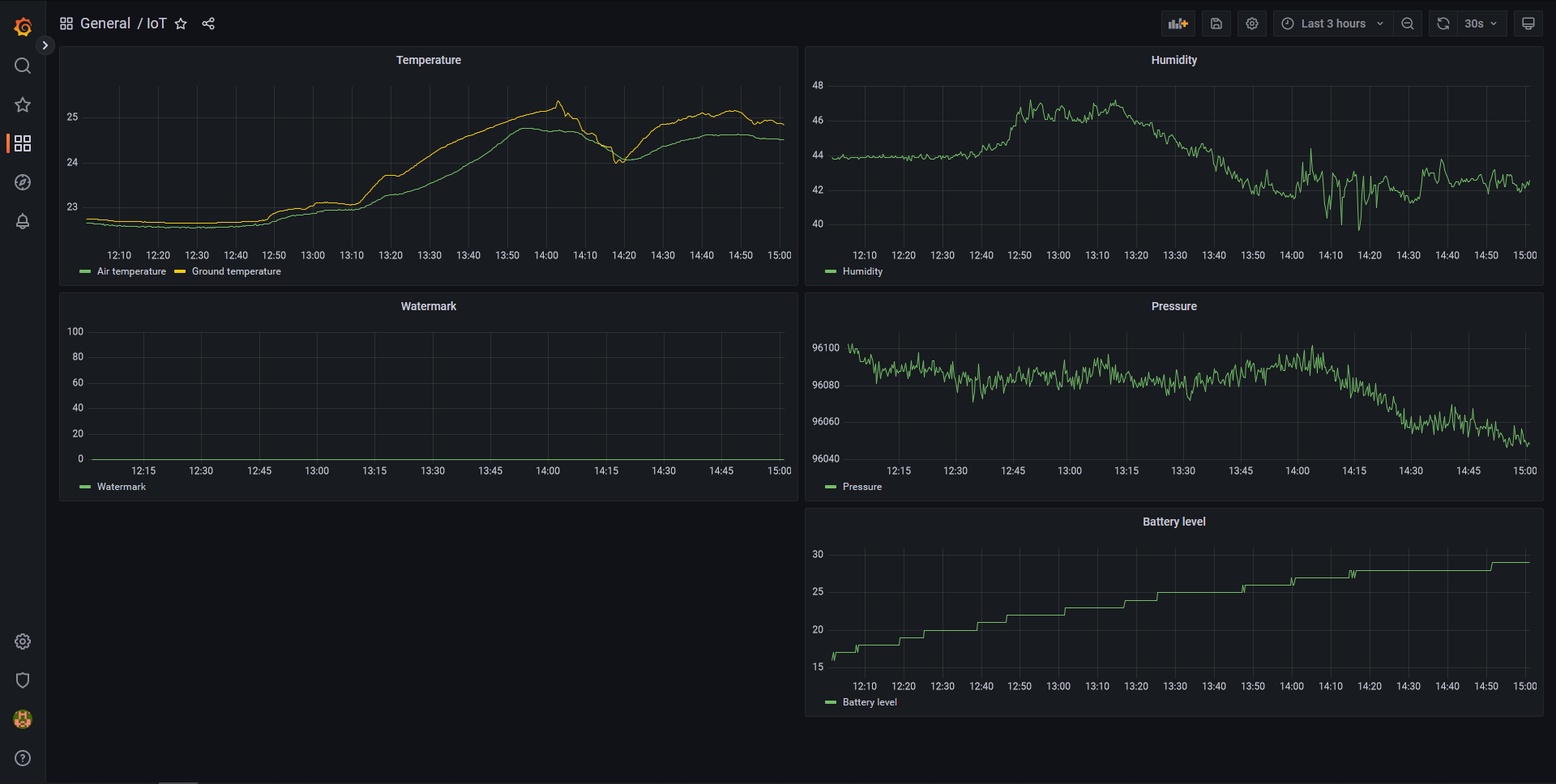Open the Grafana home logo
1556x784 pixels.
23,27
